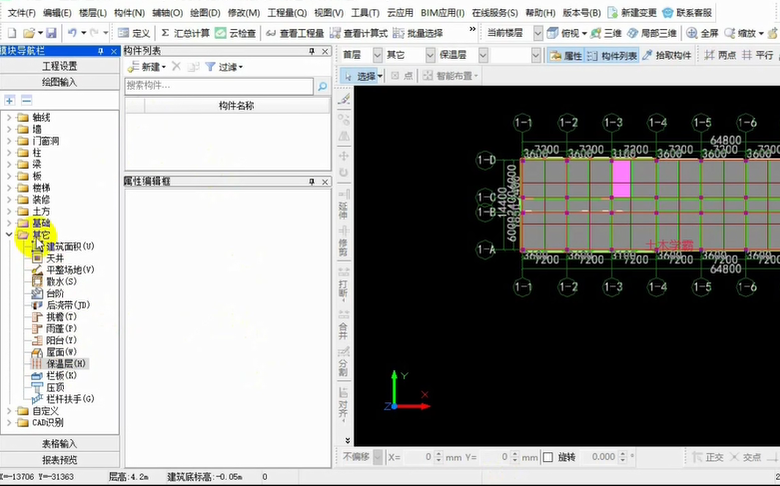This screenshot has height=486, width=780.
Task: Open the BIM应用(I) menu
Action: click(x=443, y=12)
